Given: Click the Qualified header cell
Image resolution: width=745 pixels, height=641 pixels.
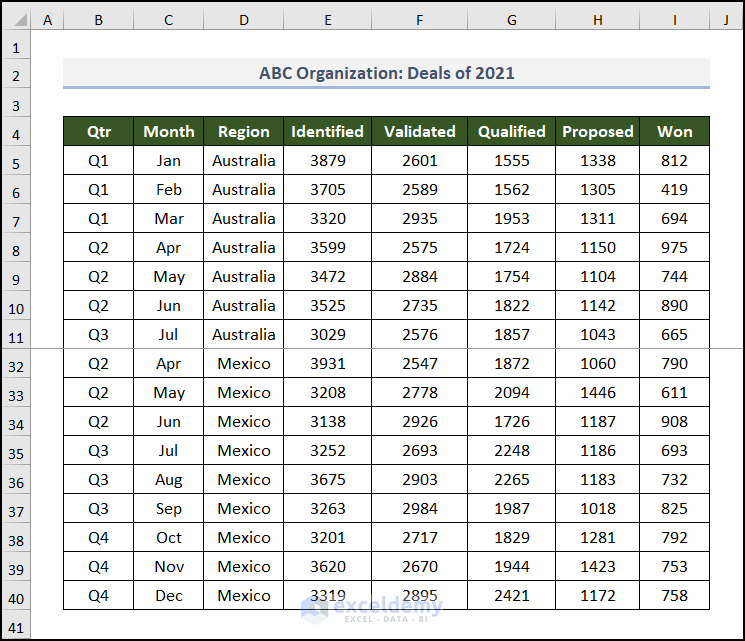Looking at the screenshot, I should (512, 131).
